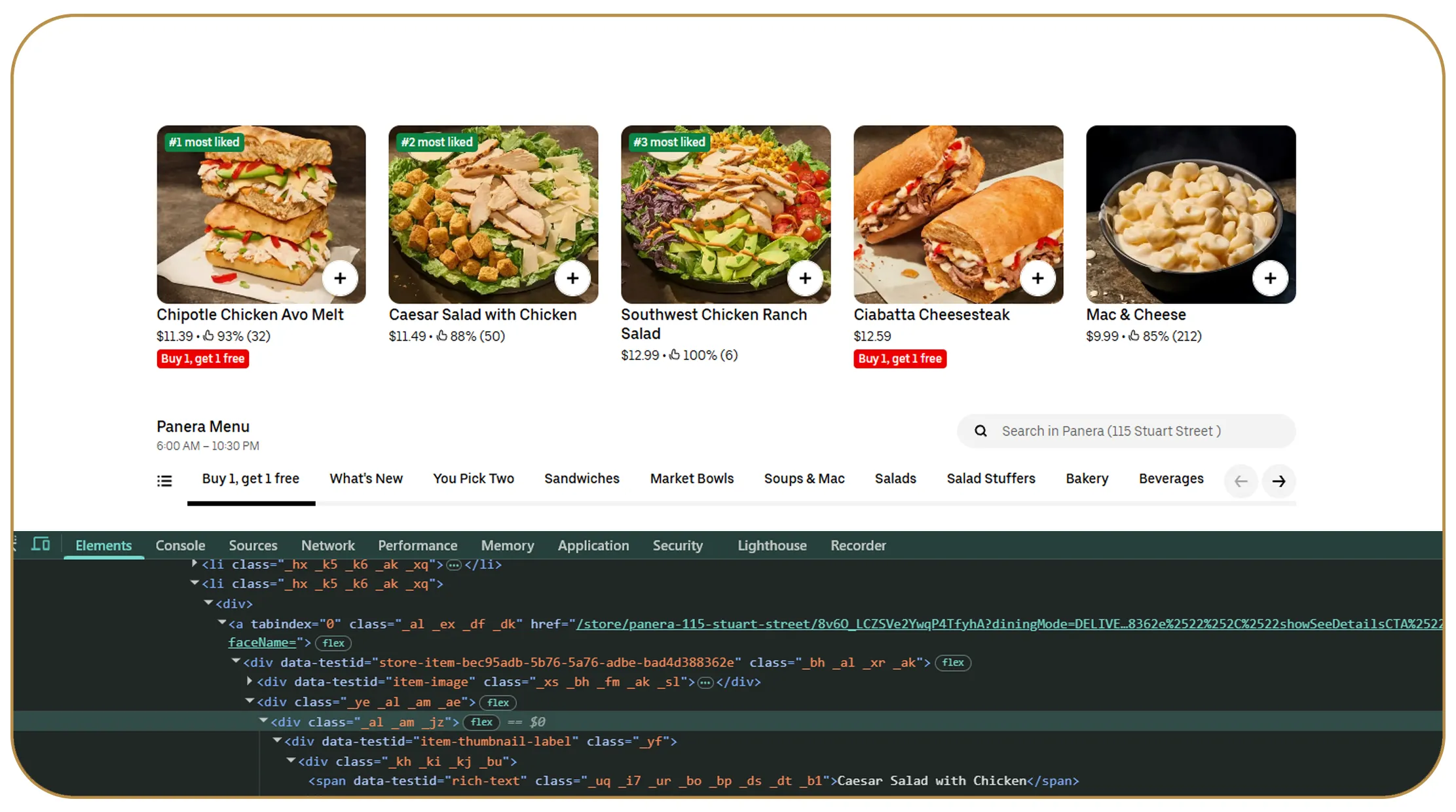
Task: Open the Sources panel tab
Action: click(x=253, y=545)
